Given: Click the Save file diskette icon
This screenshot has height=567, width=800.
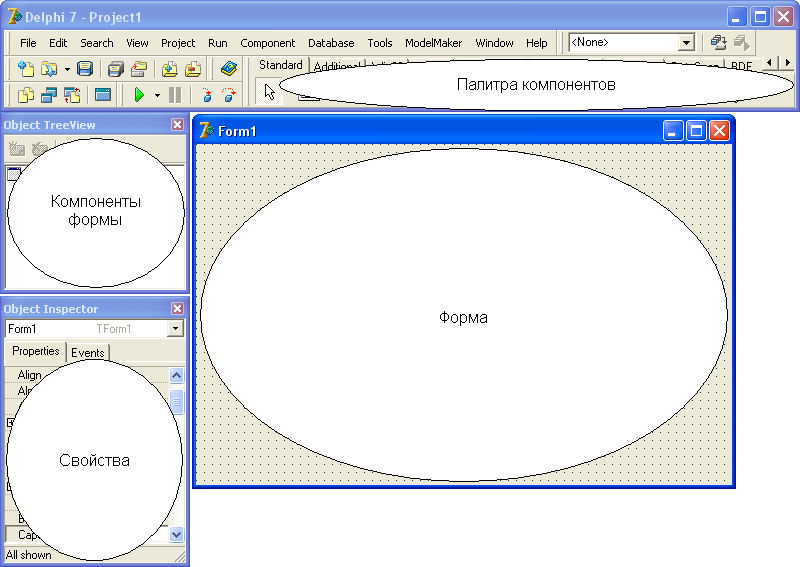Looking at the screenshot, I should coord(85,69).
